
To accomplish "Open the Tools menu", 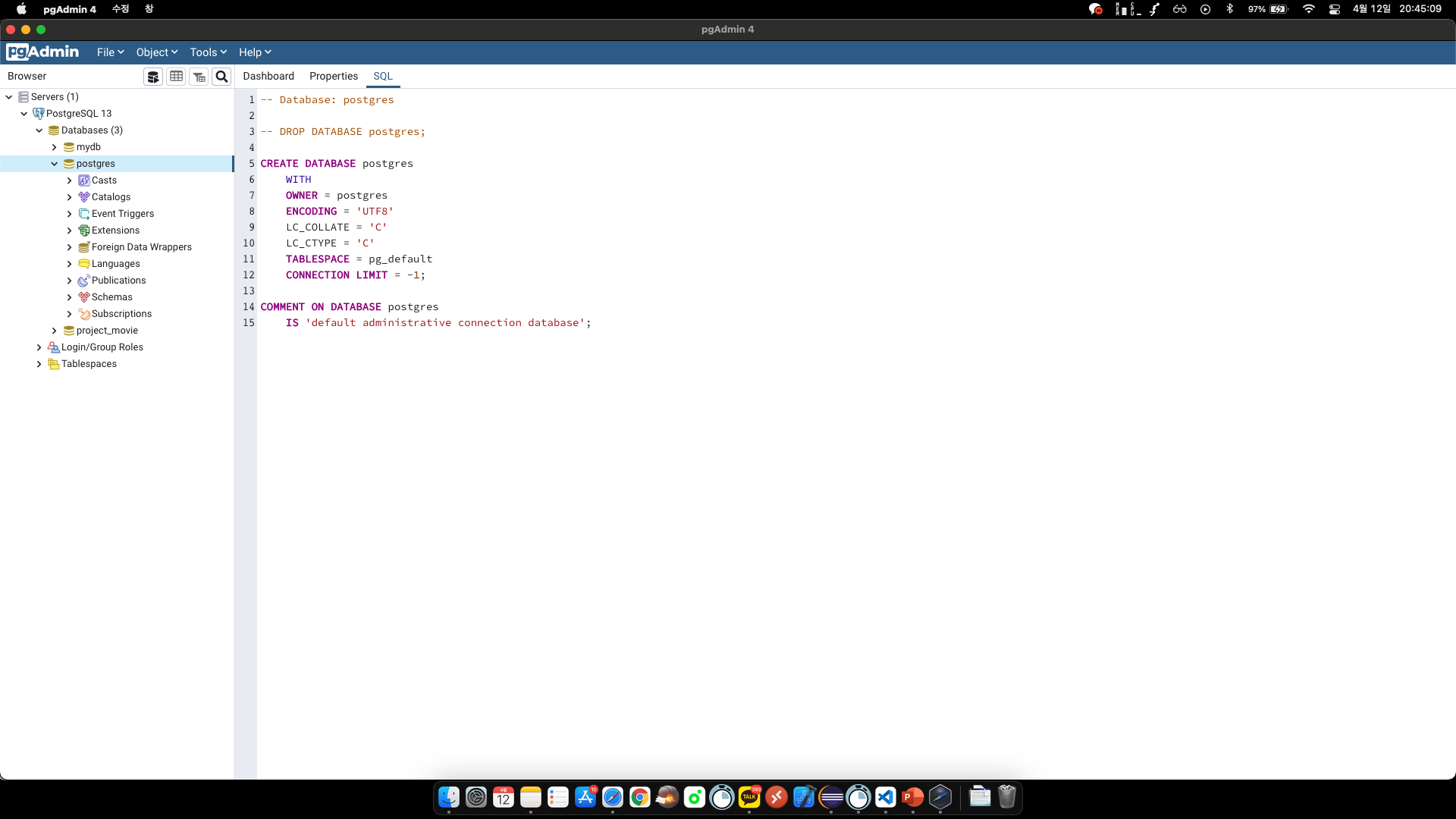I will (x=209, y=52).
